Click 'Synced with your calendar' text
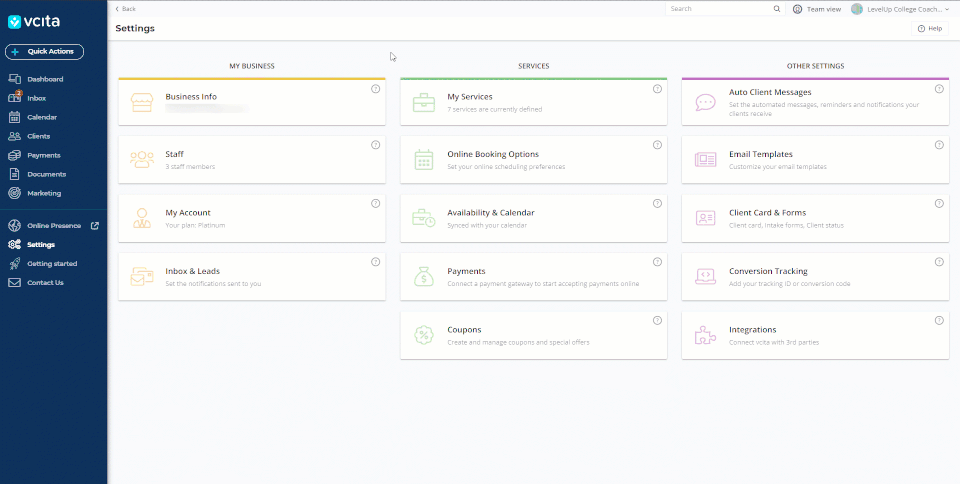 point(487,225)
